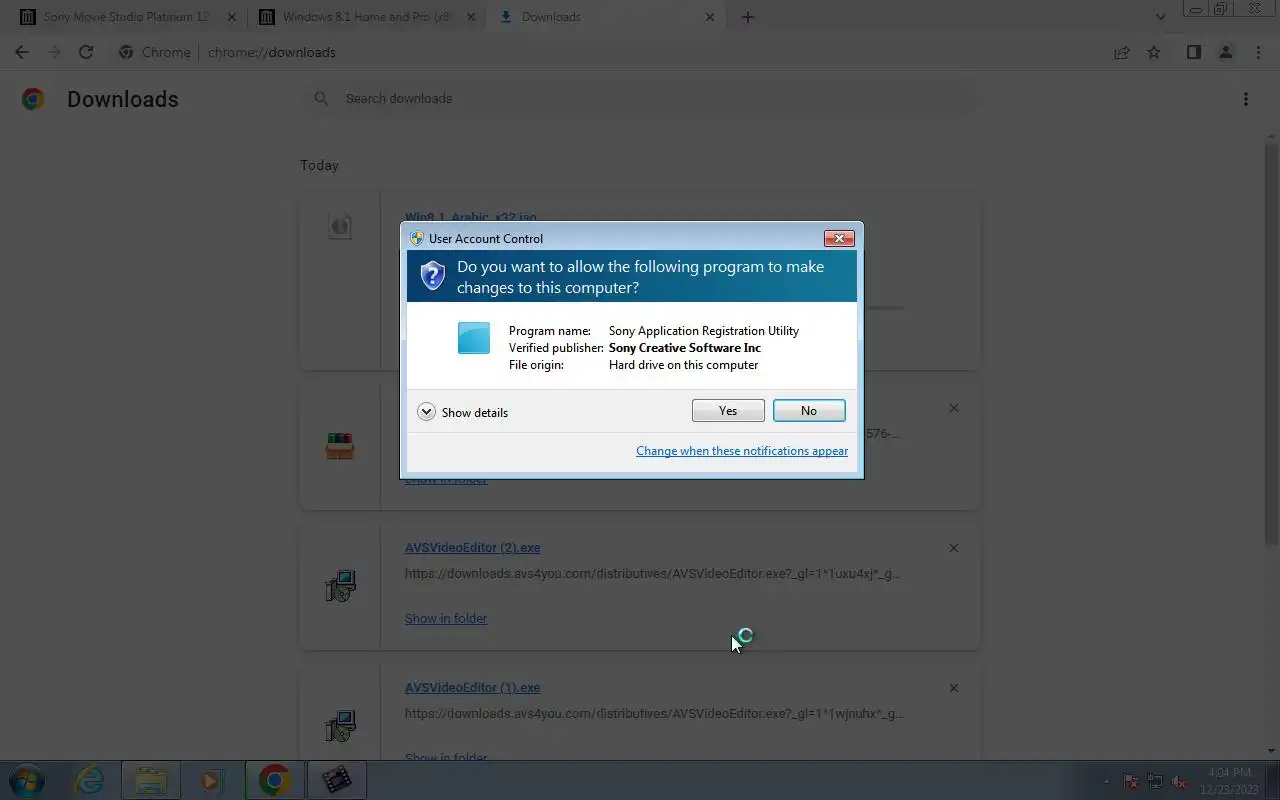Switch to Chrome taskbar button
Image resolution: width=1280 pixels, height=800 pixels.
[x=274, y=780]
